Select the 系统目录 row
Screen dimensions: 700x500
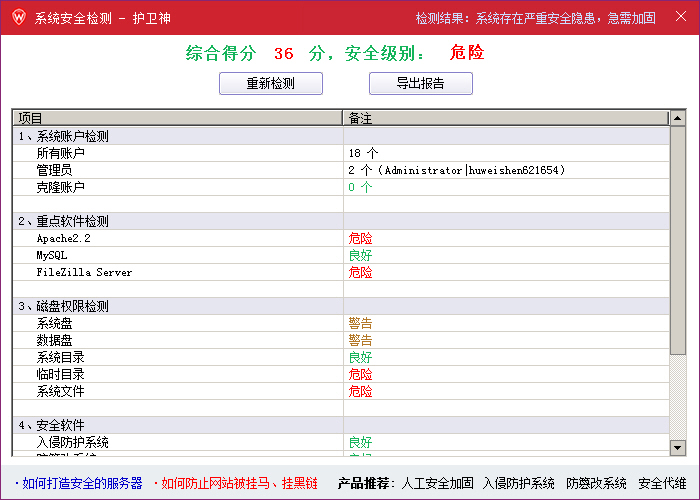pos(342,357)
